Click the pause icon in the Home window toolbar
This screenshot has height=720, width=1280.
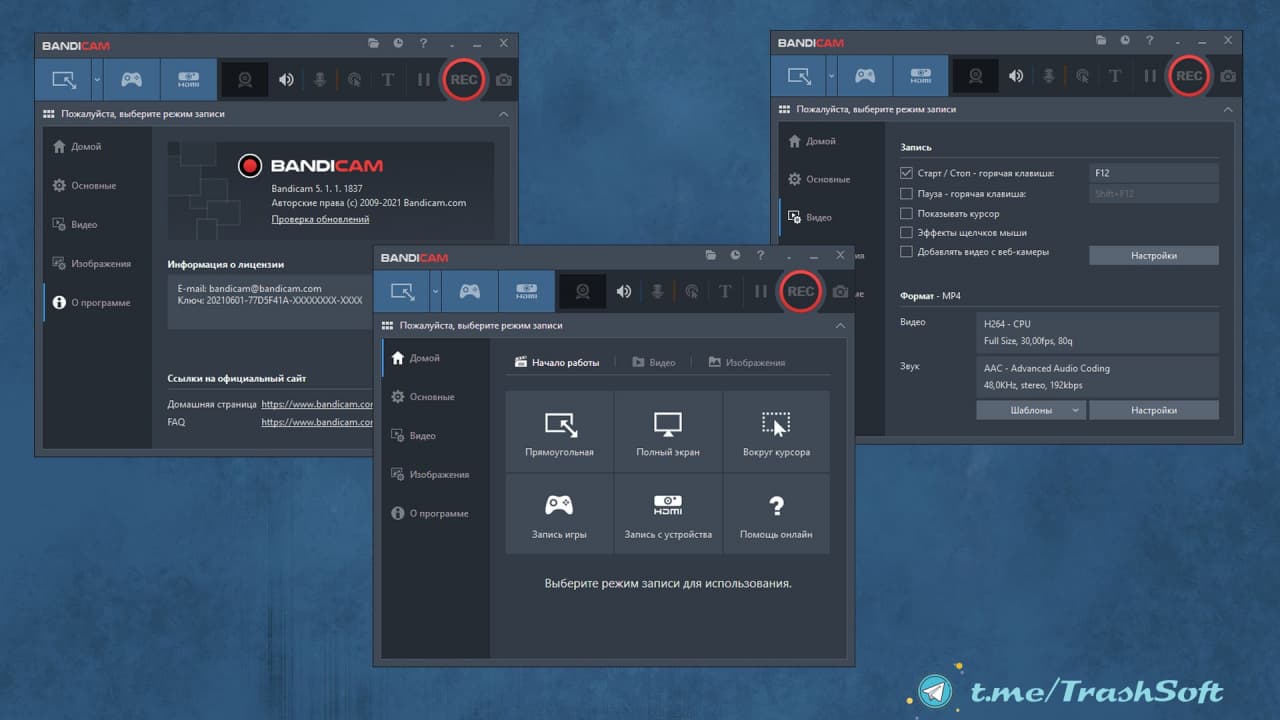click(761, 291)
